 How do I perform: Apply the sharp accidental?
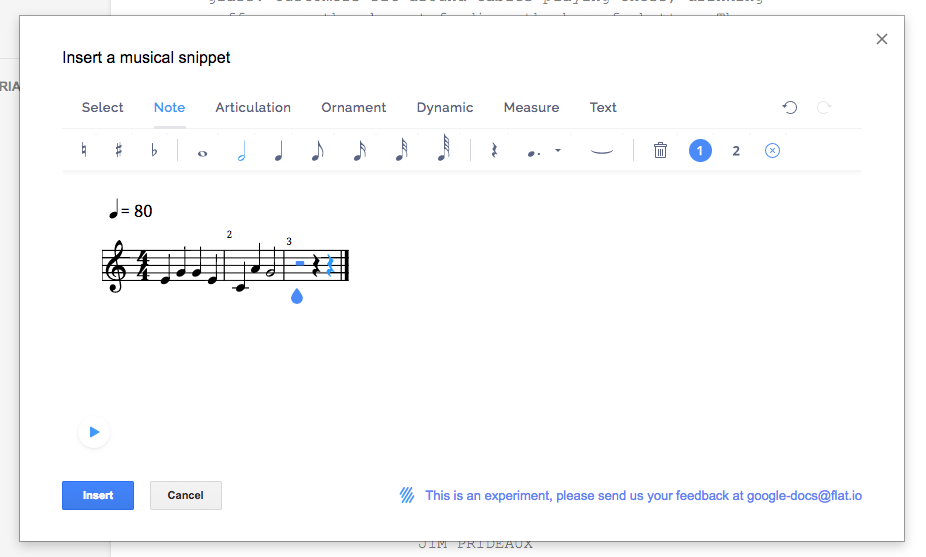119,151
